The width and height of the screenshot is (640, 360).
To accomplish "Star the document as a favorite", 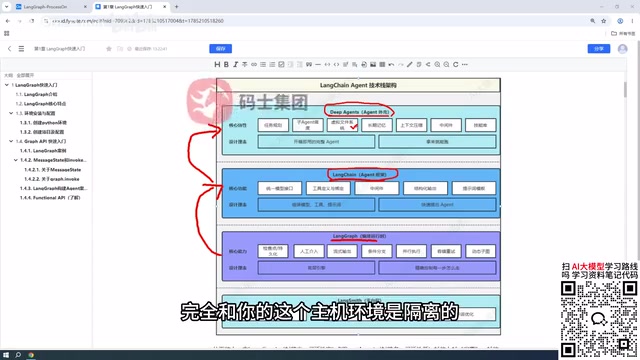I will point(109,49).
